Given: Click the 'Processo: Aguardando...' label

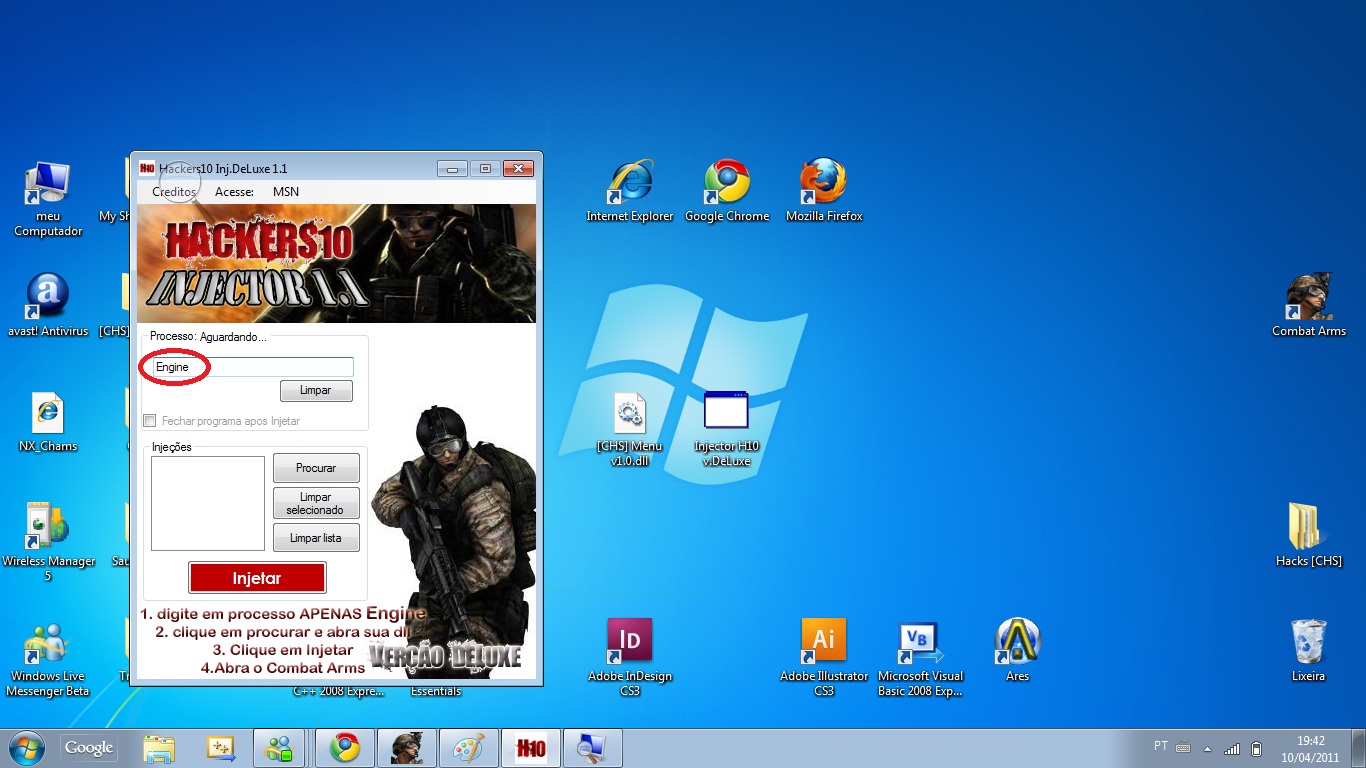Looking at the screenshot, I should pos(209,337).
